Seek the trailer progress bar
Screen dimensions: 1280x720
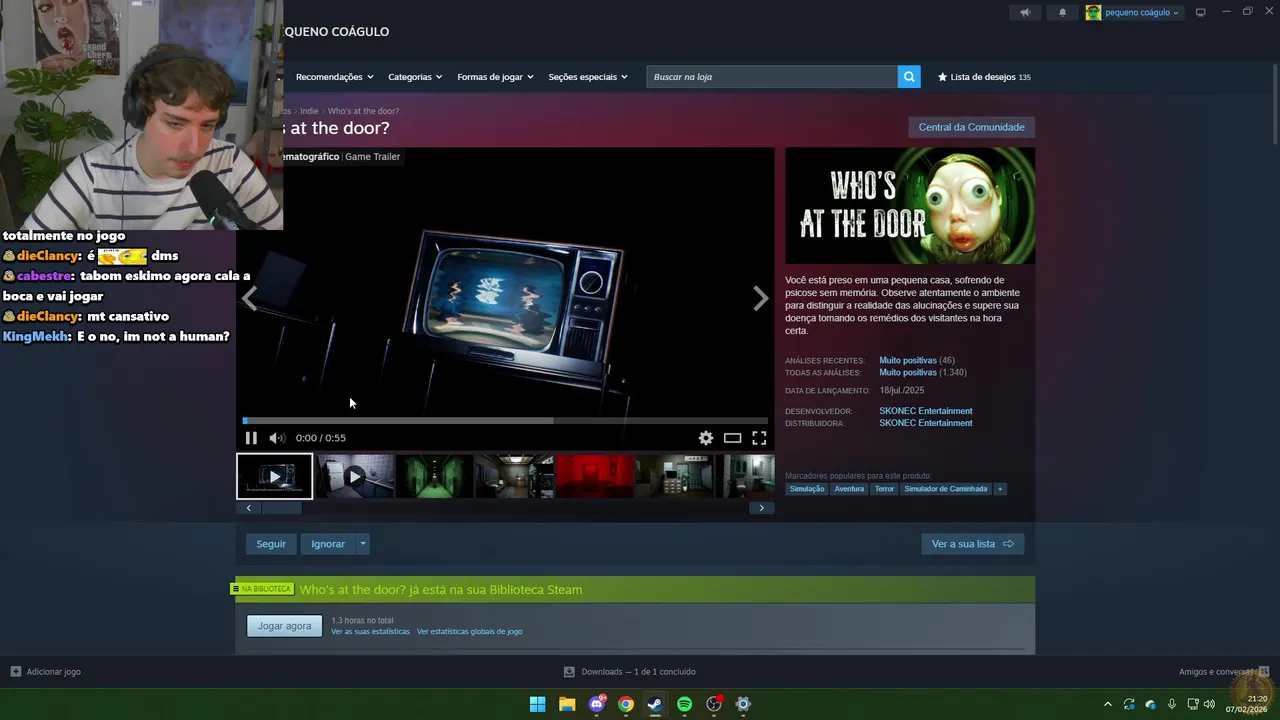(505, 421)
